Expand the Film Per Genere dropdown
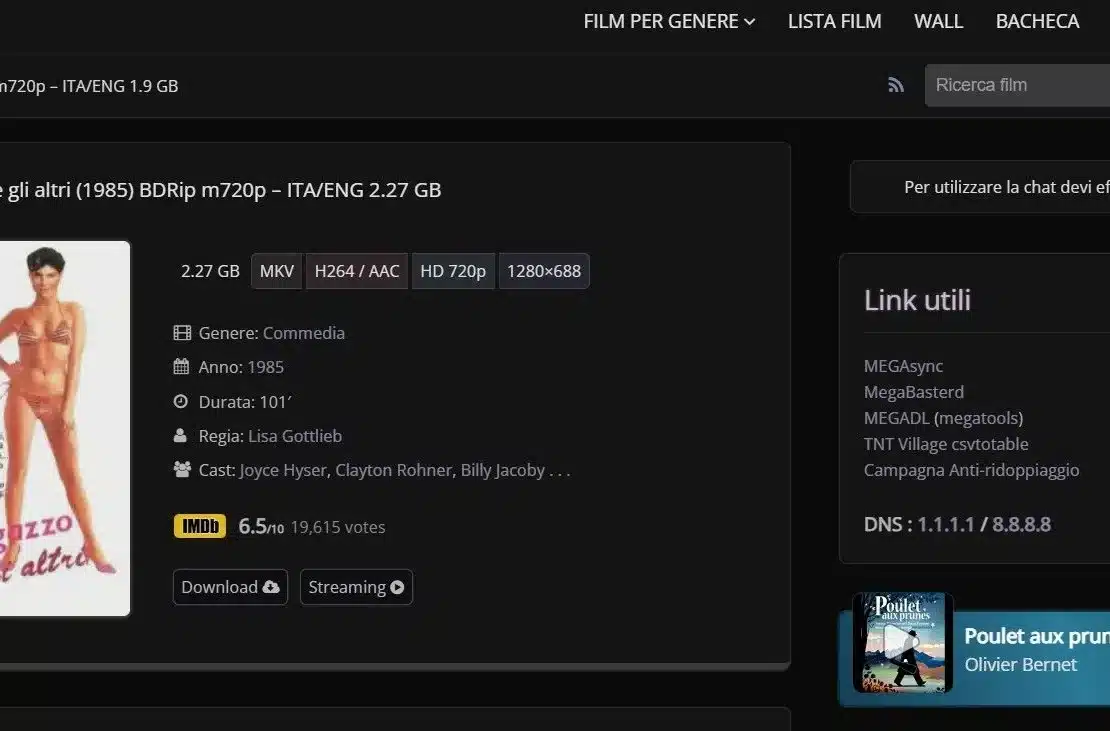Image resolution: width=1110 pixels, height=731 pixels. tap(669, 21)
